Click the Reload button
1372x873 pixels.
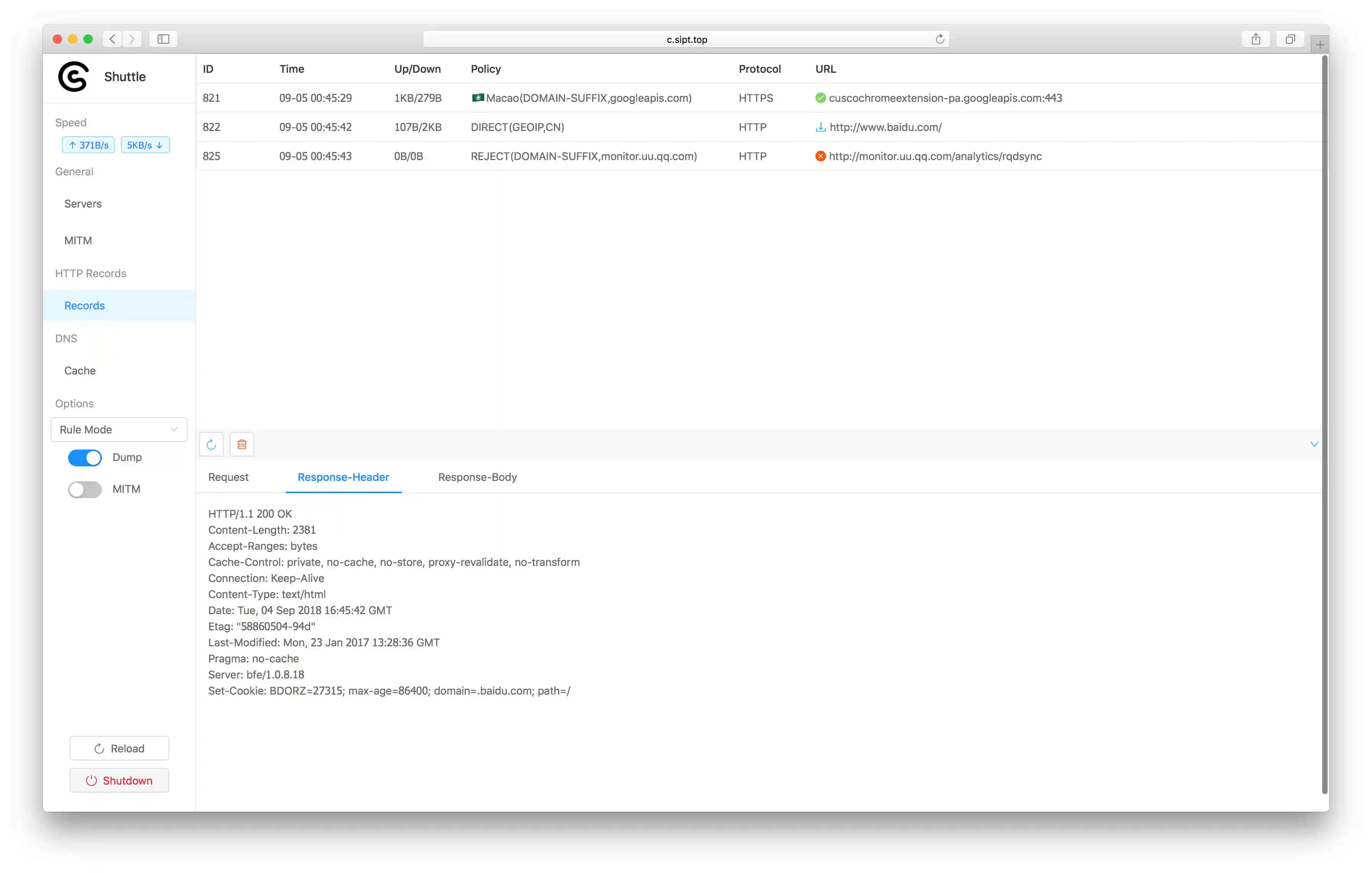coord(119,748)
